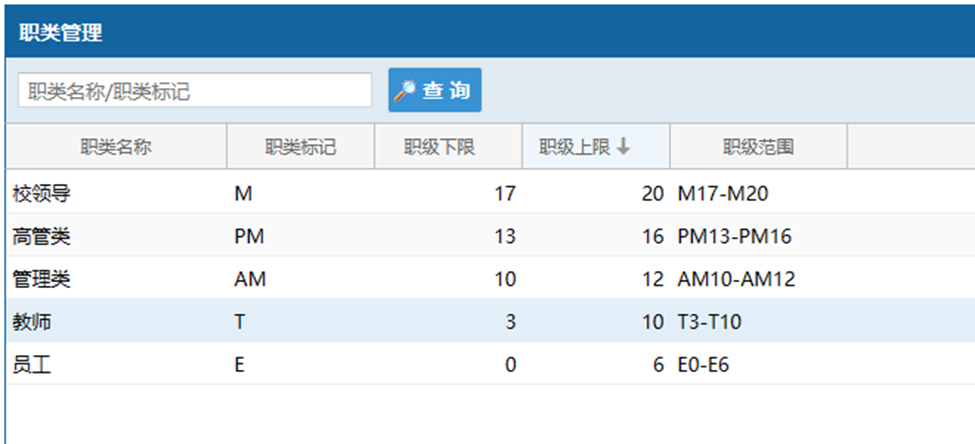Screen dimensions: 975x444
Task: Focus the 职类名称/职类标记 search field
Action: click(x=195, y=90)
